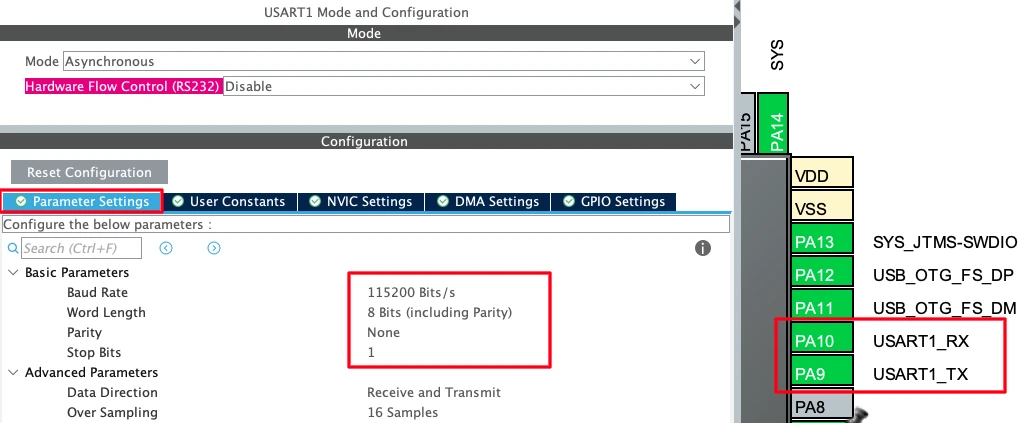Open the NVIC Settings tab

(361, 202)
